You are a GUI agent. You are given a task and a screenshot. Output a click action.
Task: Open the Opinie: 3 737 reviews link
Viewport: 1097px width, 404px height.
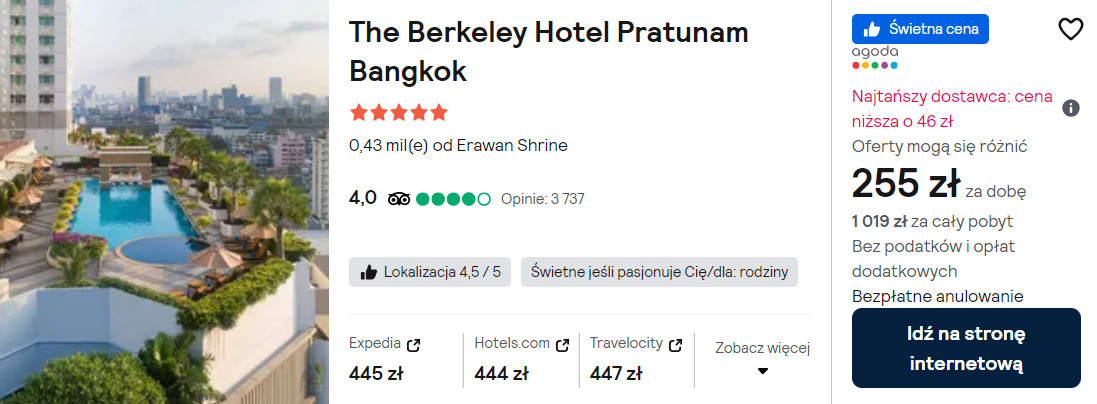[542, 199]
